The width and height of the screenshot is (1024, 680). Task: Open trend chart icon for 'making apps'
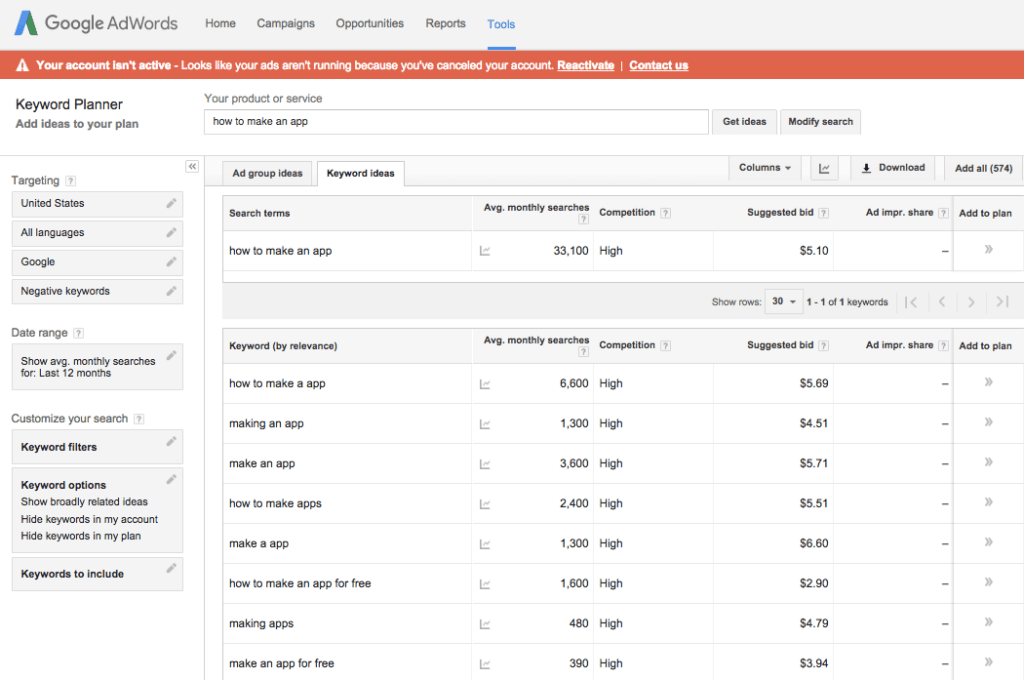coord(485,624)
